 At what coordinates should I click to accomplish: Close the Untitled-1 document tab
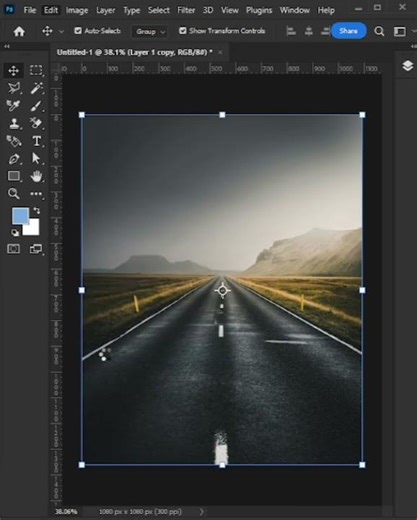(220, 52)
